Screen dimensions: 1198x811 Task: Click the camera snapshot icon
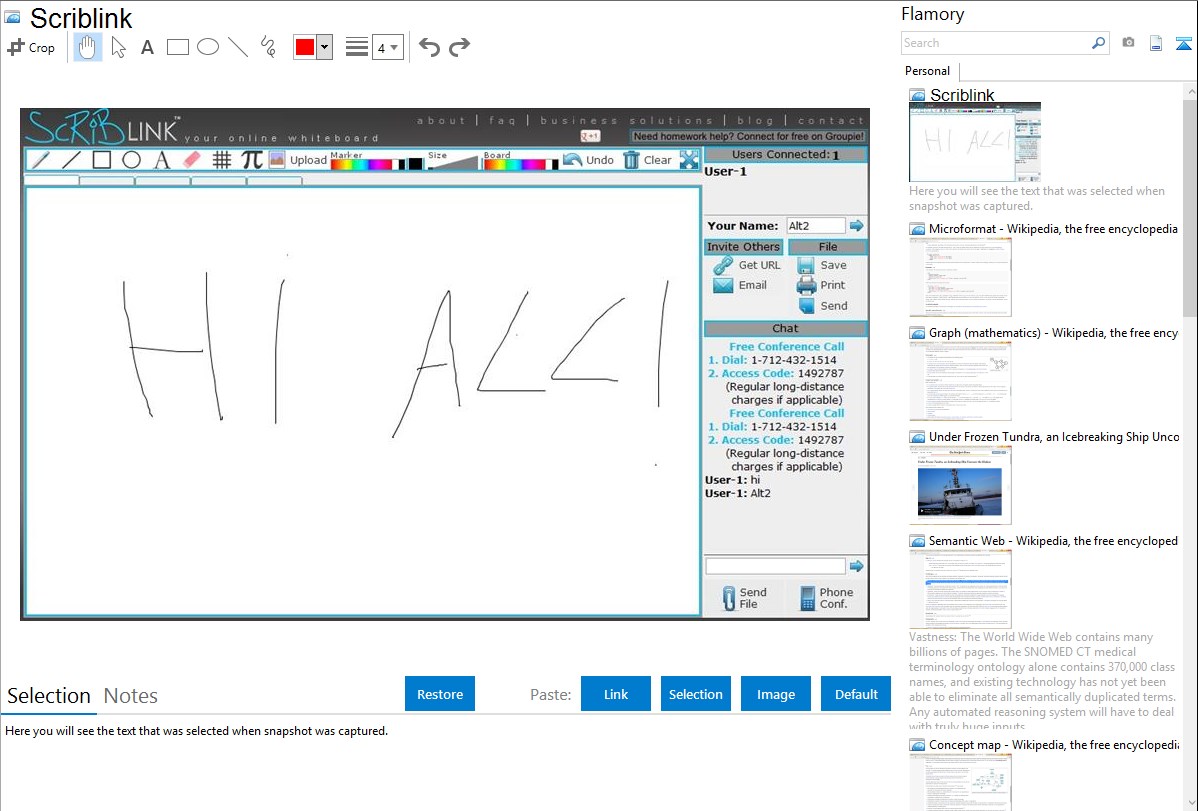click(x=1128, y=43)
